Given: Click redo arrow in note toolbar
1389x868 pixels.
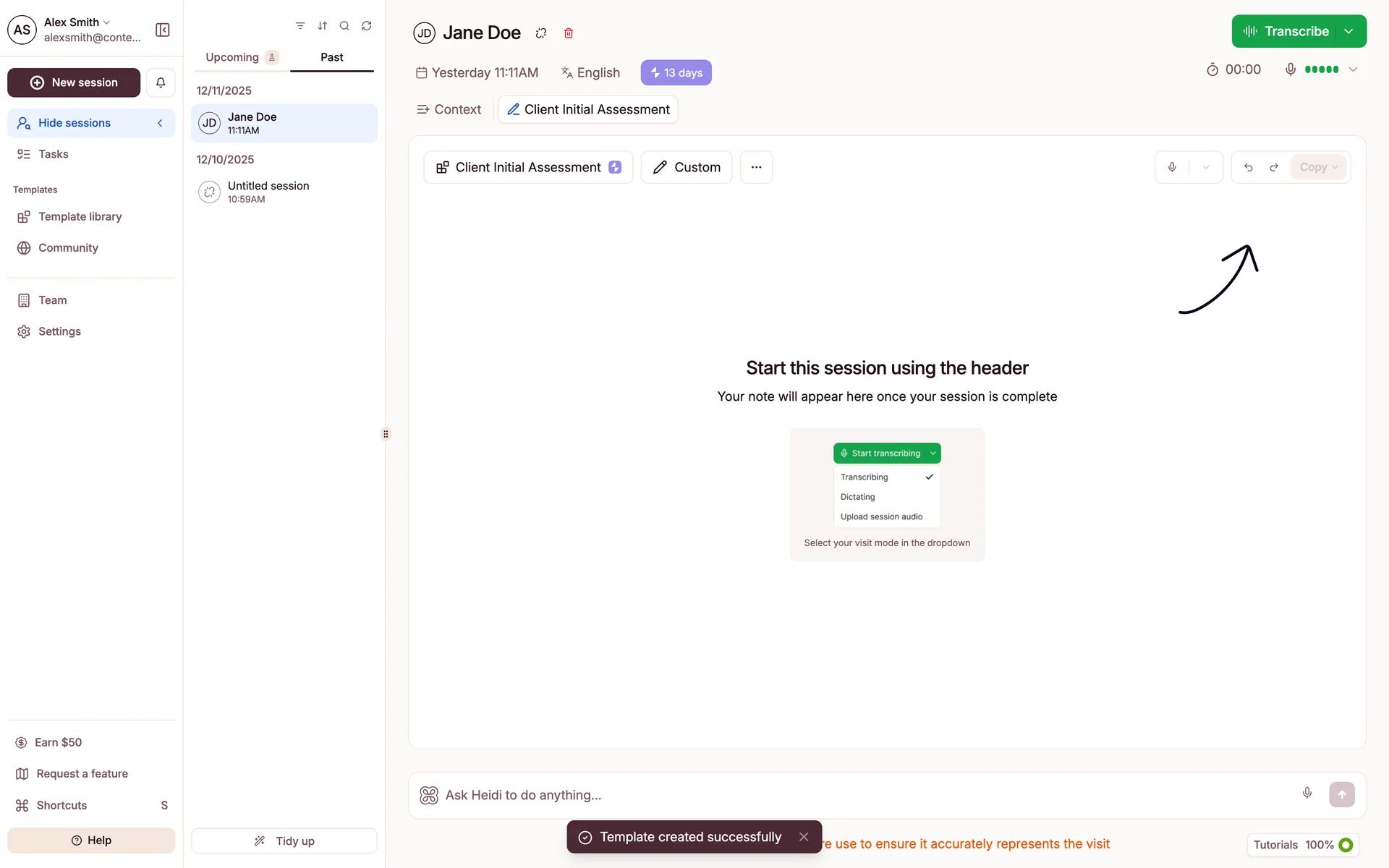Looking at the screenshot, I should pyautogui.click(x=1274, y=167).
